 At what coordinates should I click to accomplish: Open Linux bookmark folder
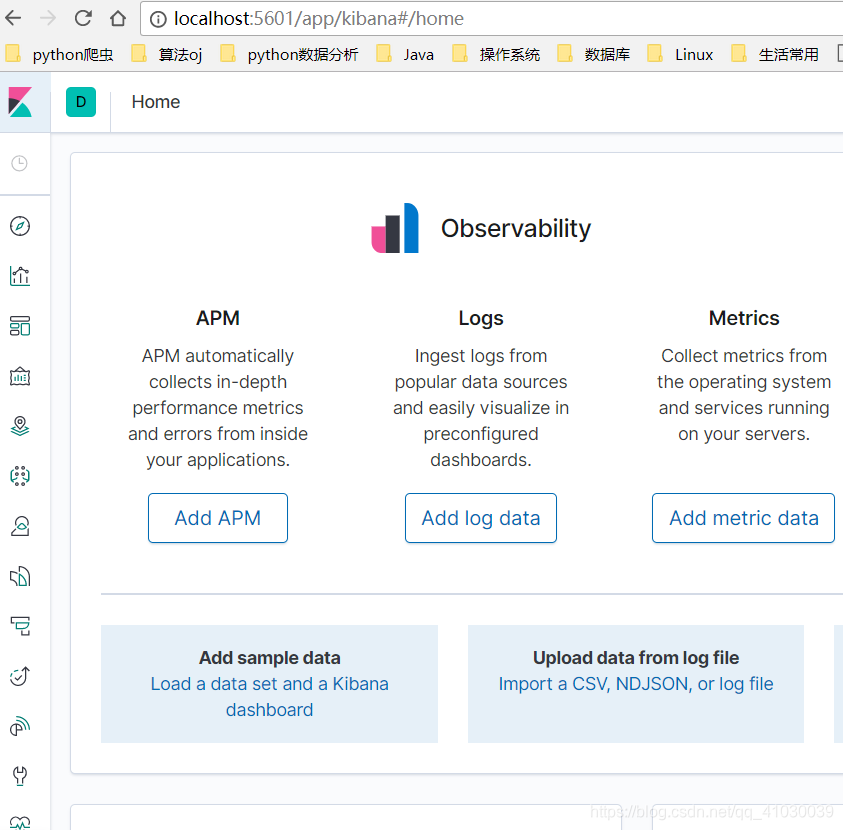click(681, 54)
